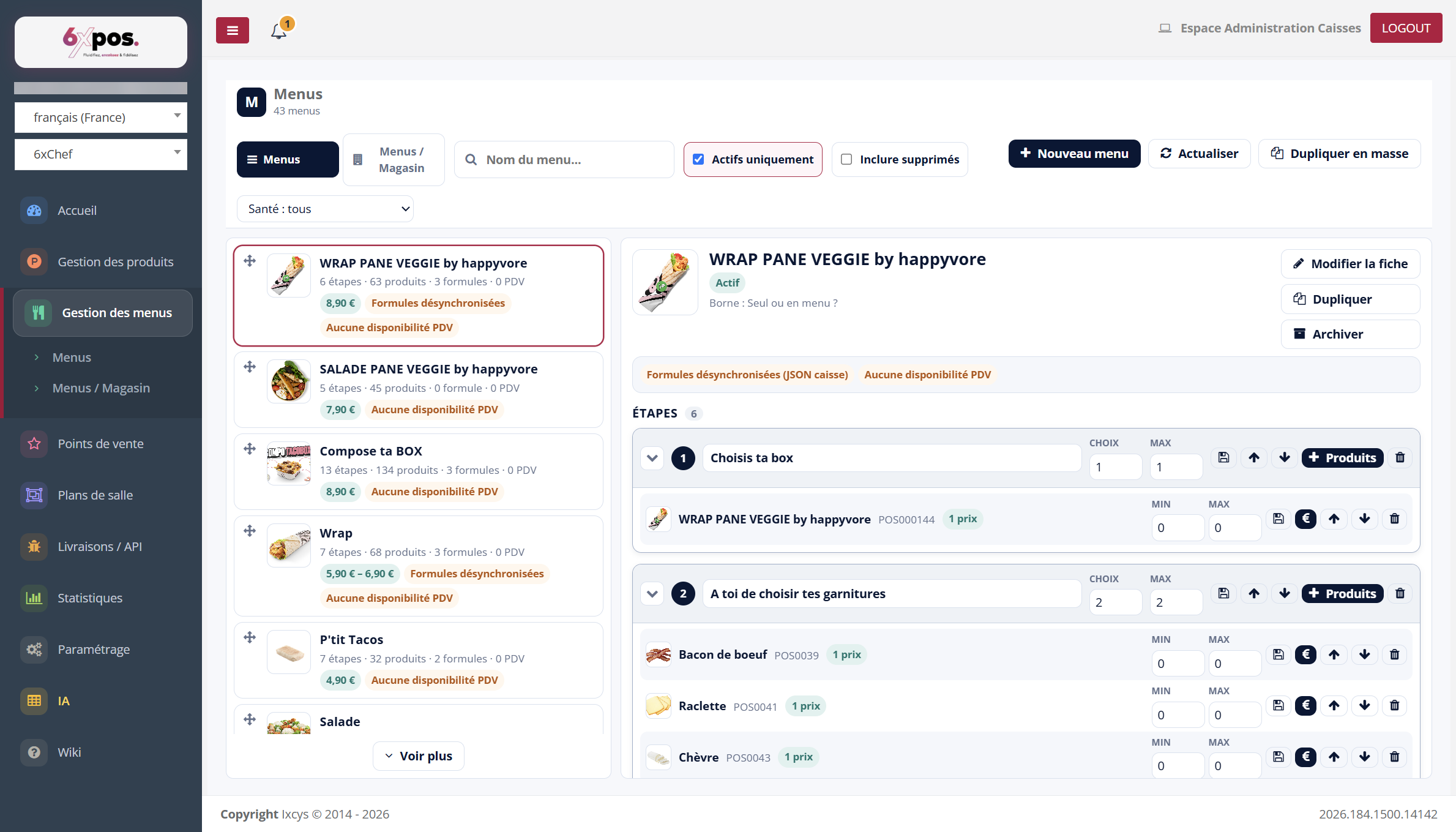
Task: Switch to Menus / Magasin tab
Action: pyautogui.click(x=394, y=160)
